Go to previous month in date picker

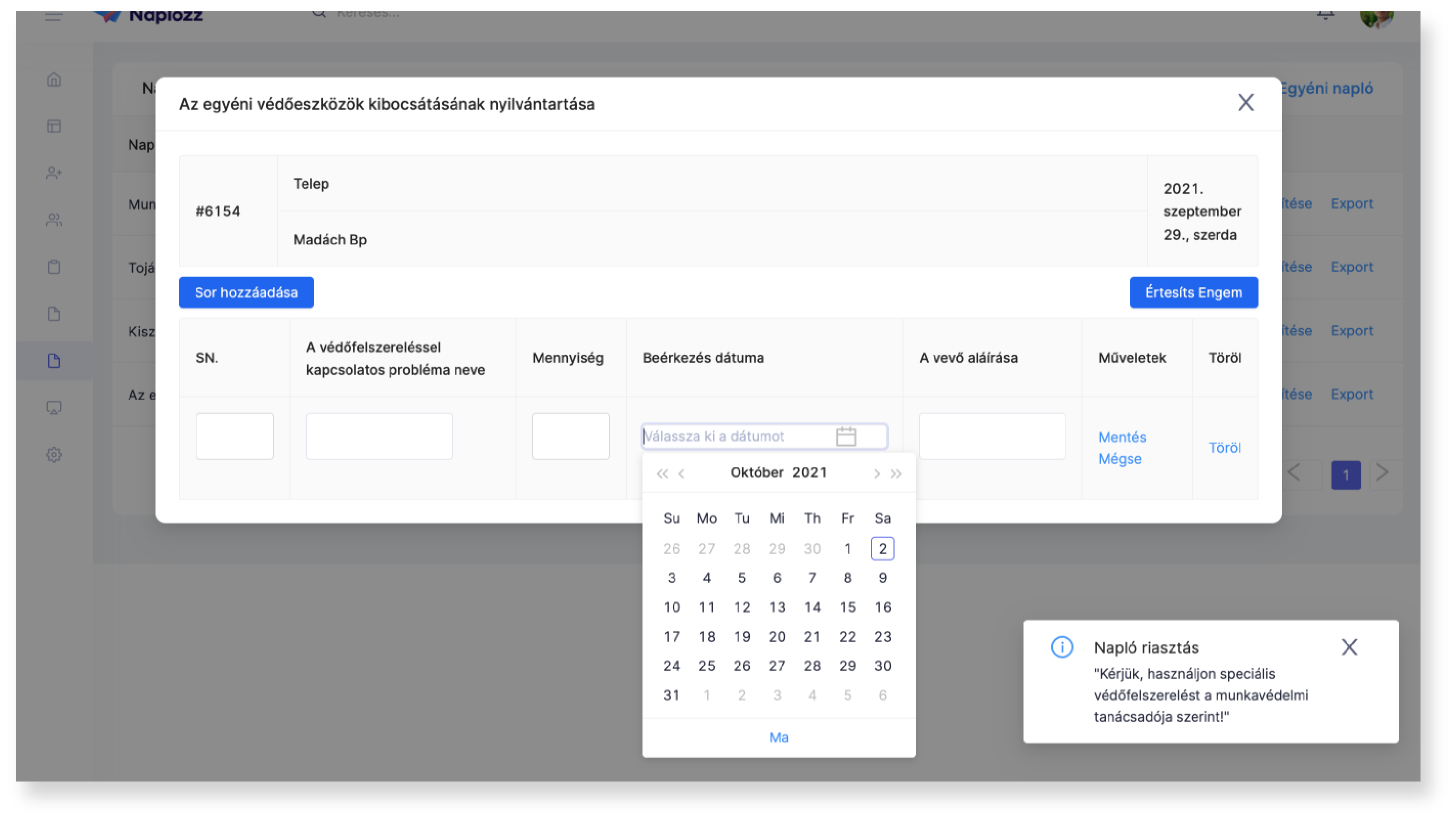pyautogui.click(x=682, y=474)
